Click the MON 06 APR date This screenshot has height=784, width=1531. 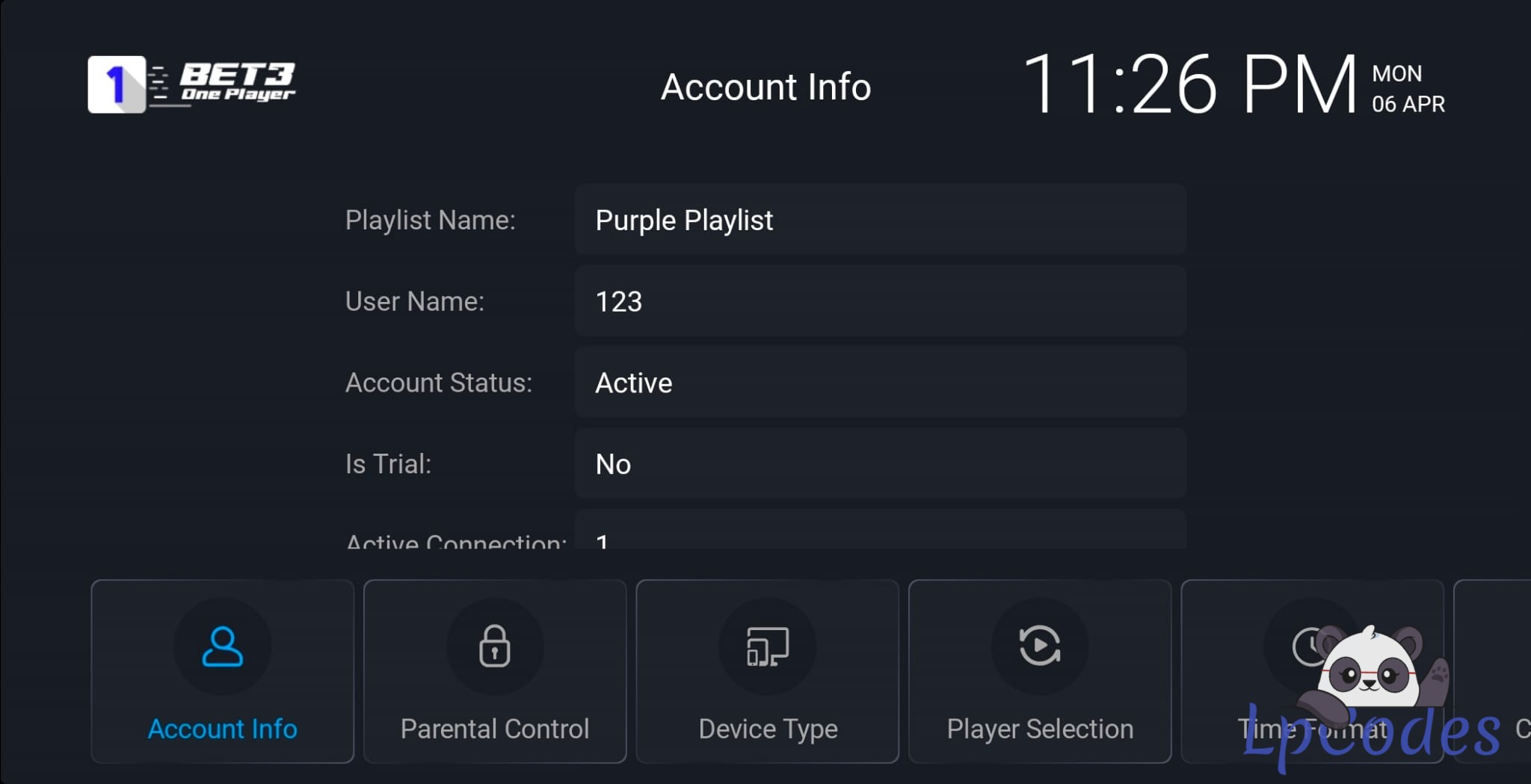tap(1408, 89)
